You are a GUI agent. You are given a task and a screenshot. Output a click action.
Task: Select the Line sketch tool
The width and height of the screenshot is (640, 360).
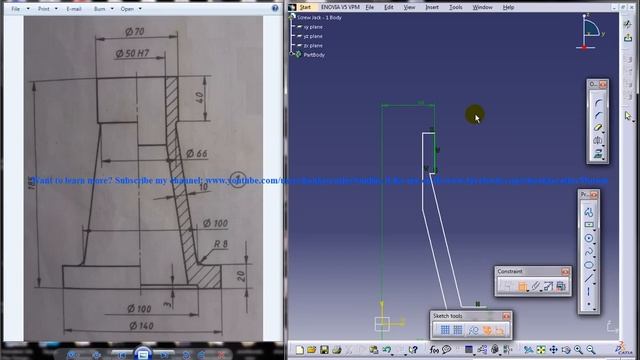click(588, 278)
